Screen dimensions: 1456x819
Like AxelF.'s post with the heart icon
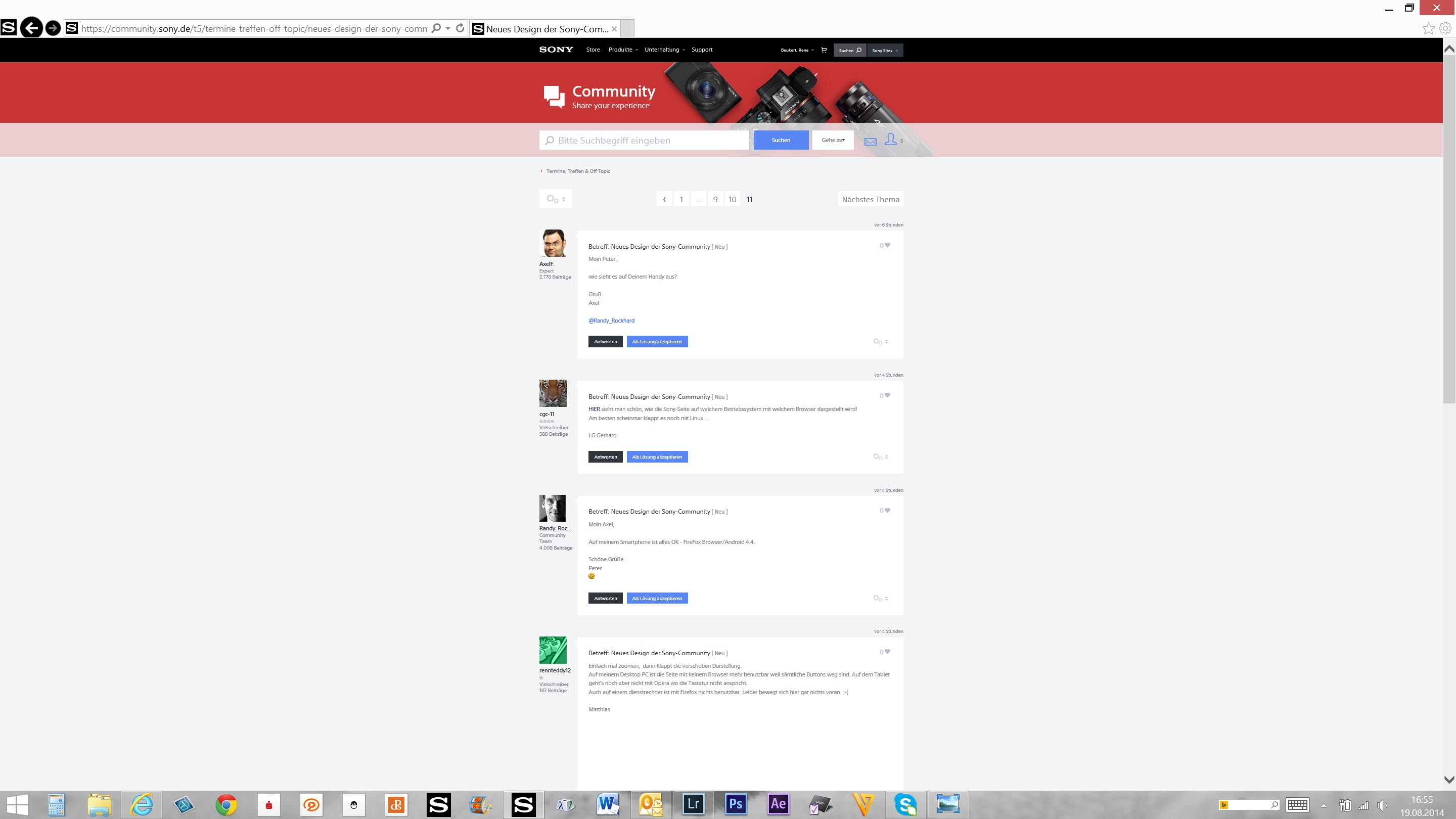pos(887,245)
